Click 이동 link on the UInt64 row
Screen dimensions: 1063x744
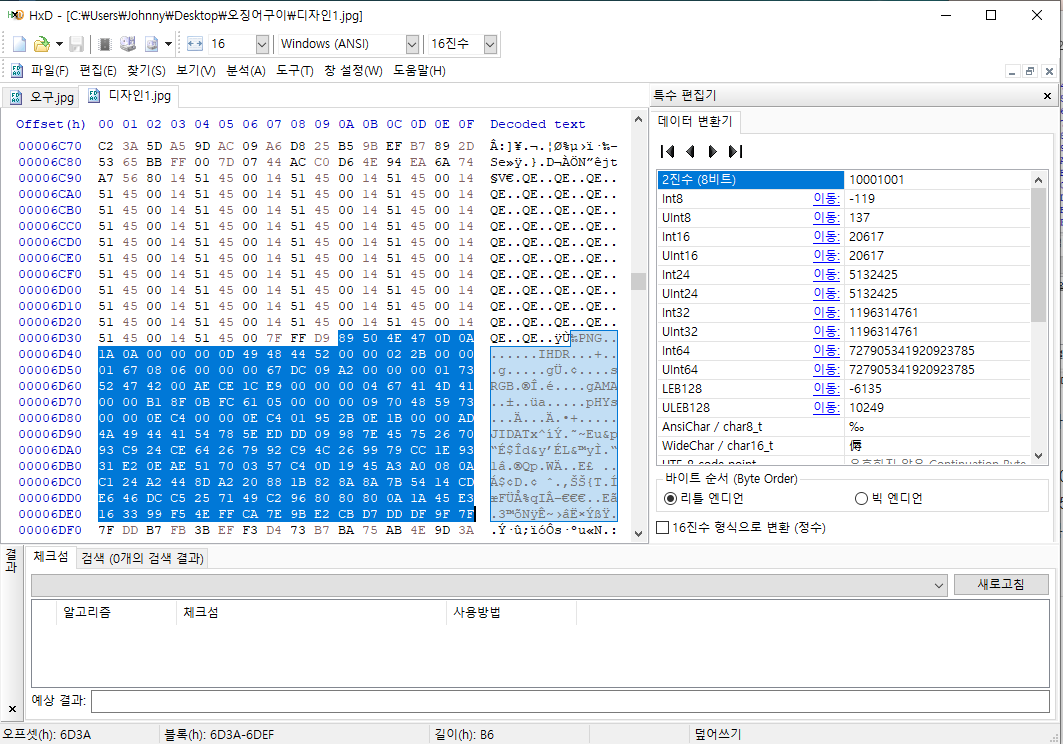[x=826, y=370]
